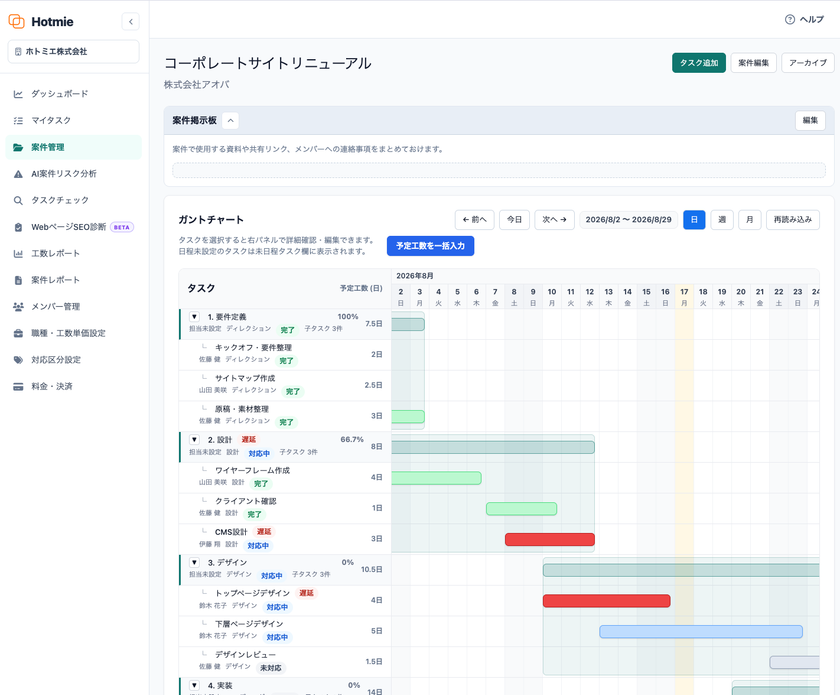840x695 pixels.
Task: Switch Gantt view to 週 (week)
Action: tap(722, 220)
